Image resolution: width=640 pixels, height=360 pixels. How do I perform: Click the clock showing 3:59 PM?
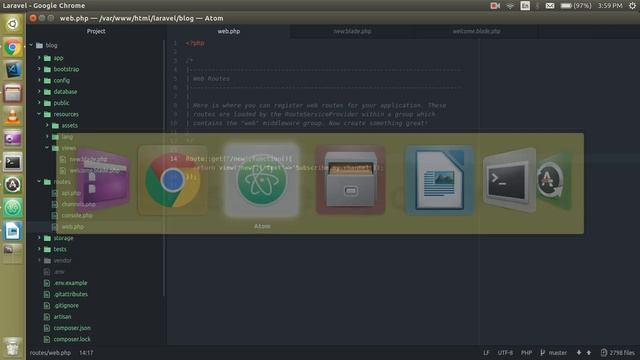610,6
